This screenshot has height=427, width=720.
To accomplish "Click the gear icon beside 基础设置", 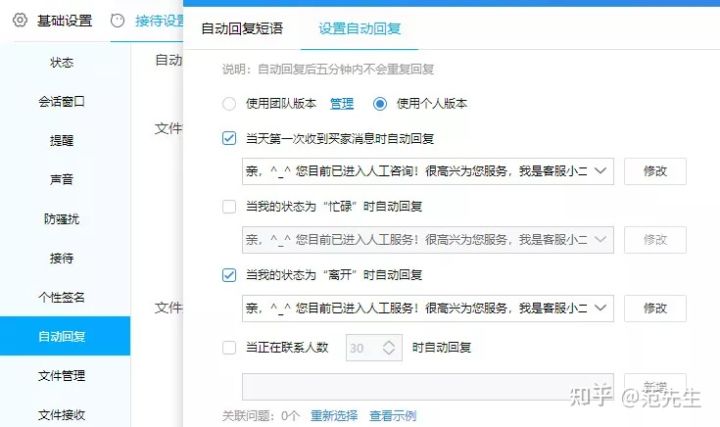I will (20, 20).
